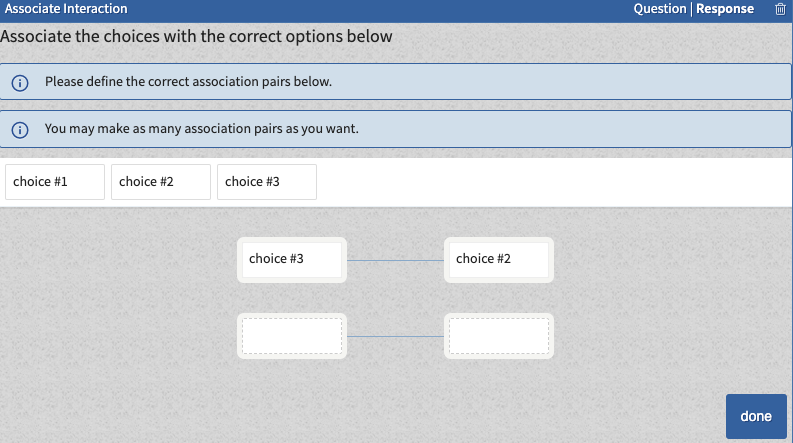Click 'Please define the correct association pairs' message
This screenshot has width=793, height=443.
click(x=188, y=81)
